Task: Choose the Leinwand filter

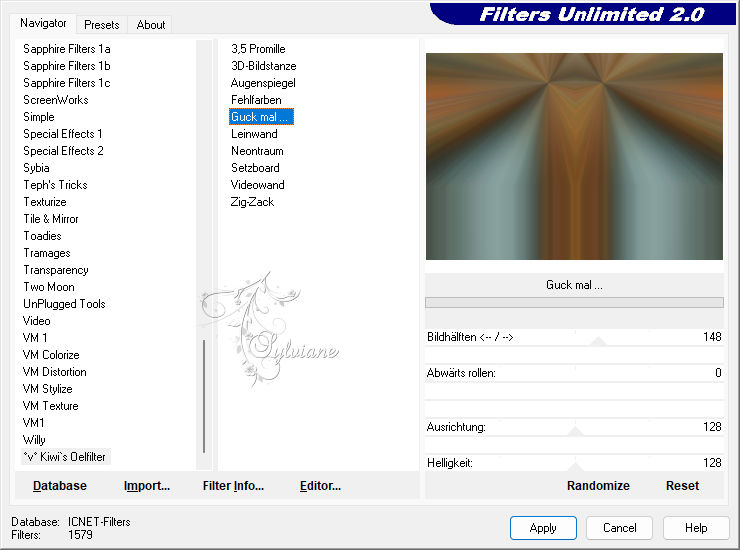Action: click(x=254, y=134)
